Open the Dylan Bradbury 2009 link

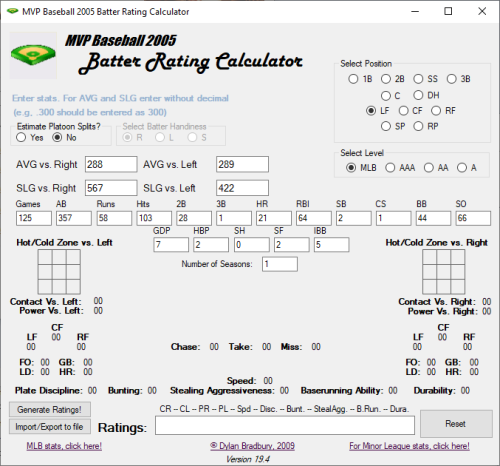coord(252,446)
